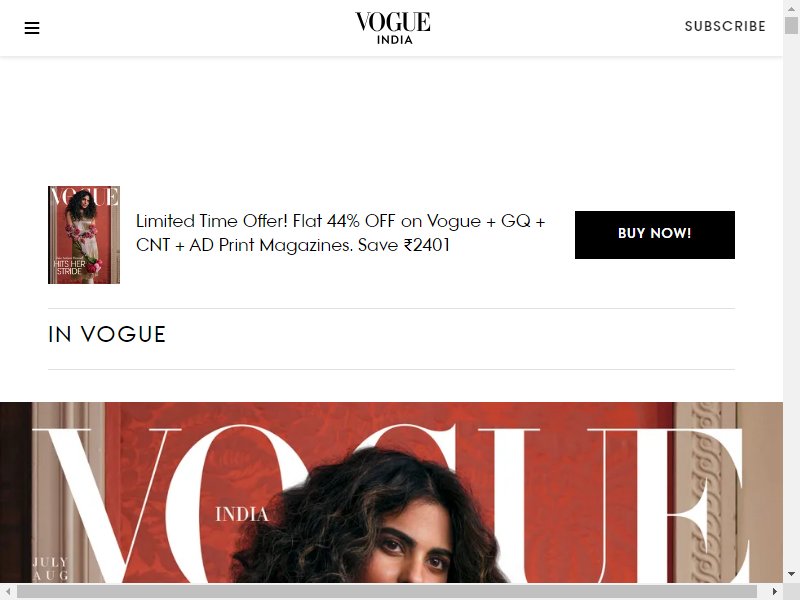Click the JULY AUG text on cover
800x600 pixels.
click(x=50, y=568)
